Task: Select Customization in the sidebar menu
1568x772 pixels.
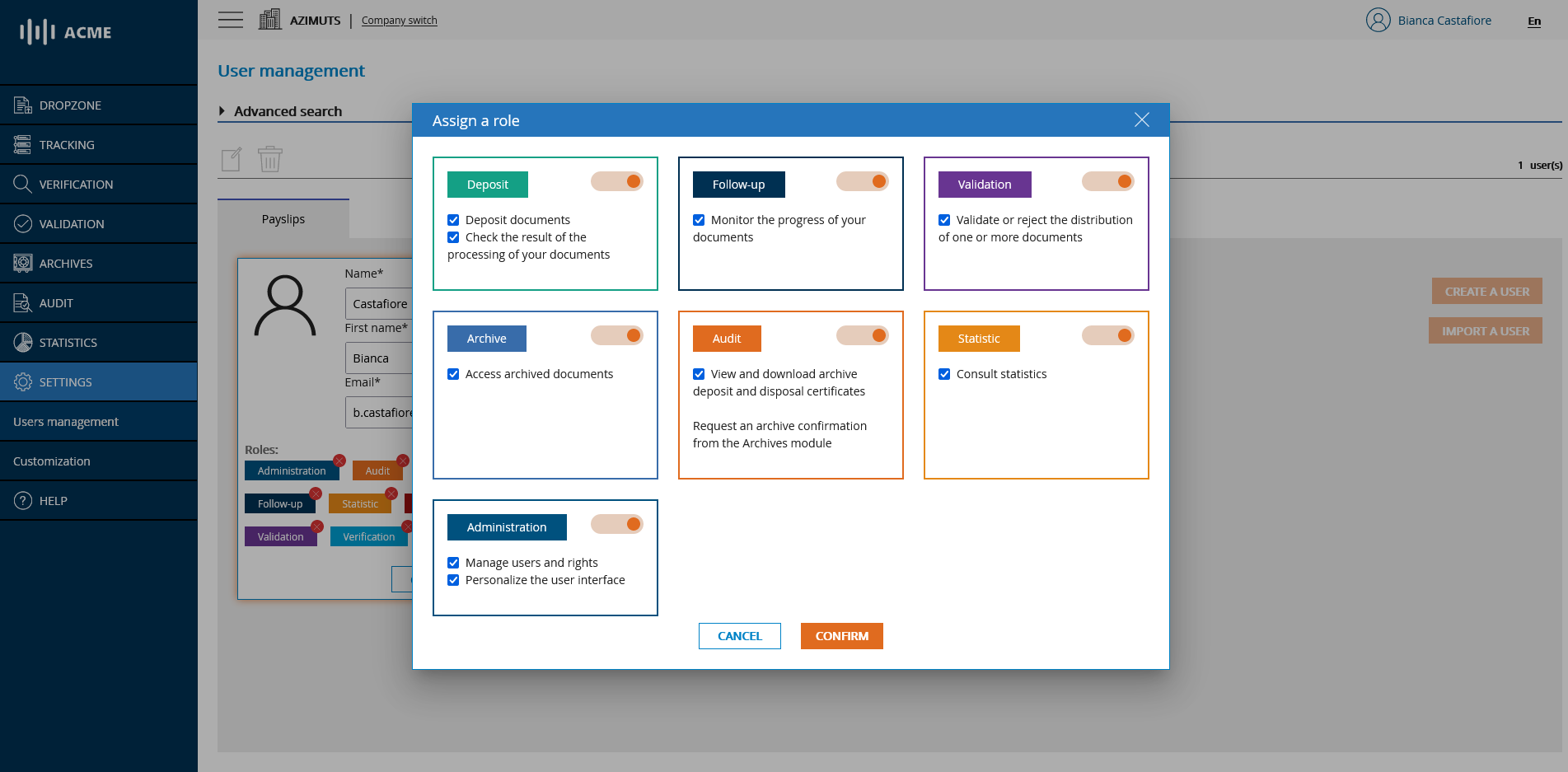Action: [51, 461]
